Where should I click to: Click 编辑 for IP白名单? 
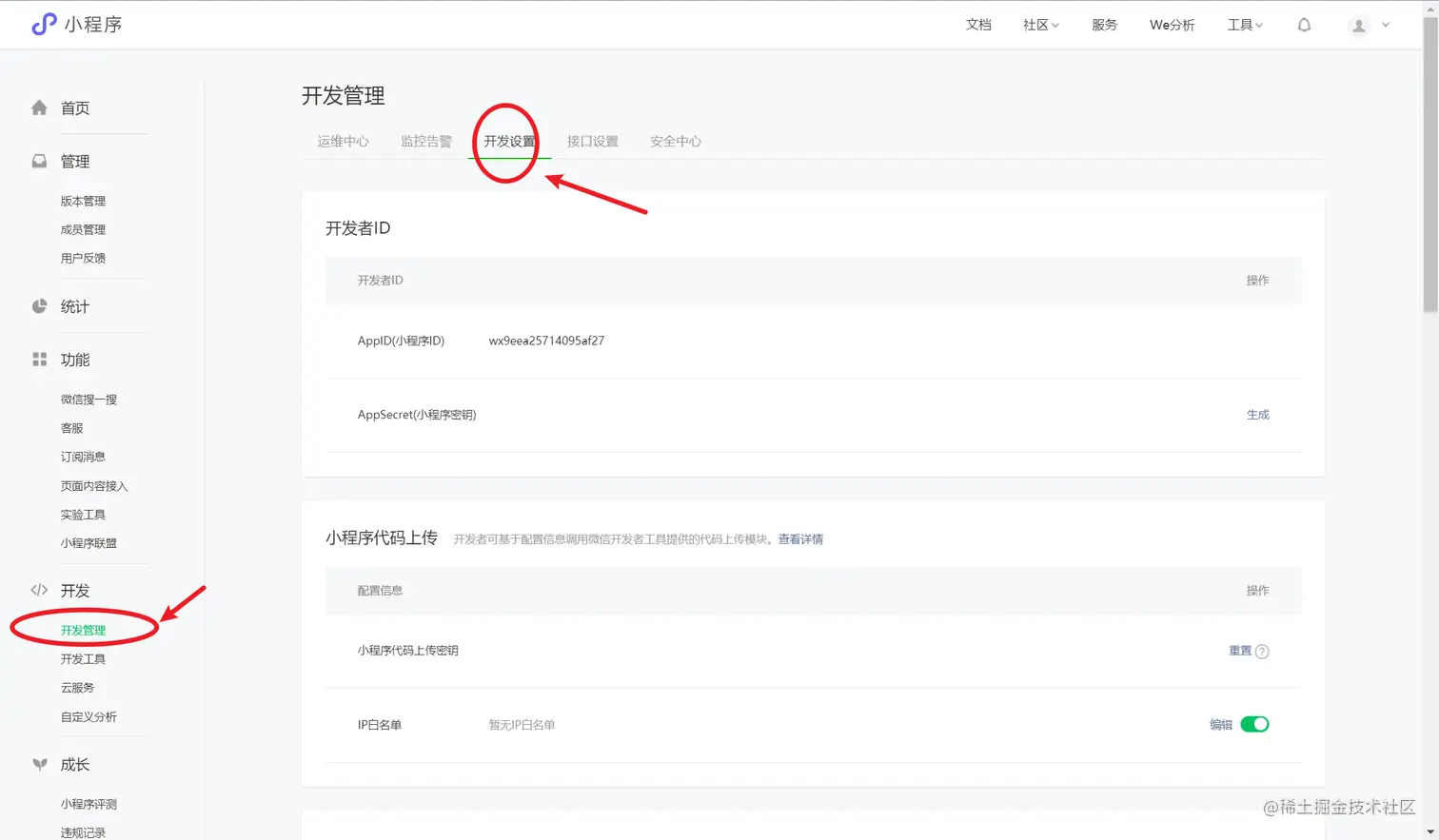[x=1220, y=725]
